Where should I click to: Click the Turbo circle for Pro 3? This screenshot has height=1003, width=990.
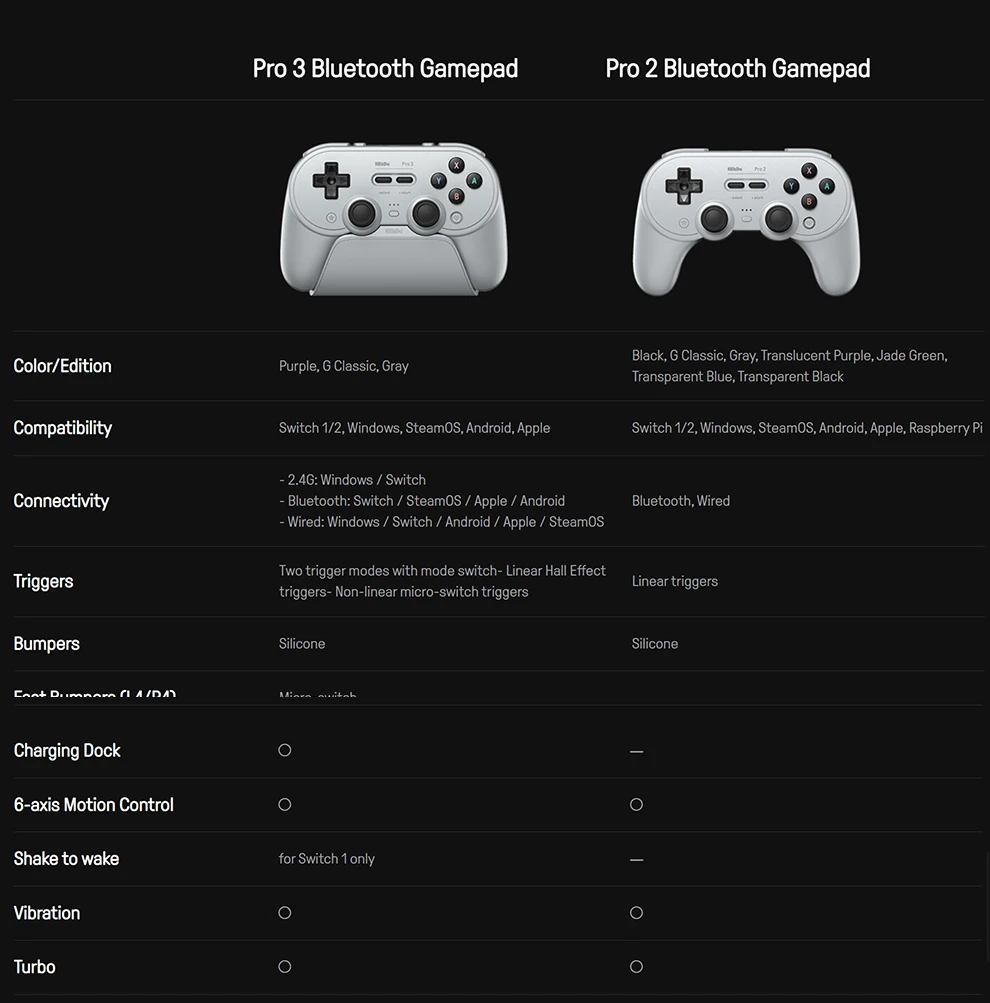pos(285,966)
